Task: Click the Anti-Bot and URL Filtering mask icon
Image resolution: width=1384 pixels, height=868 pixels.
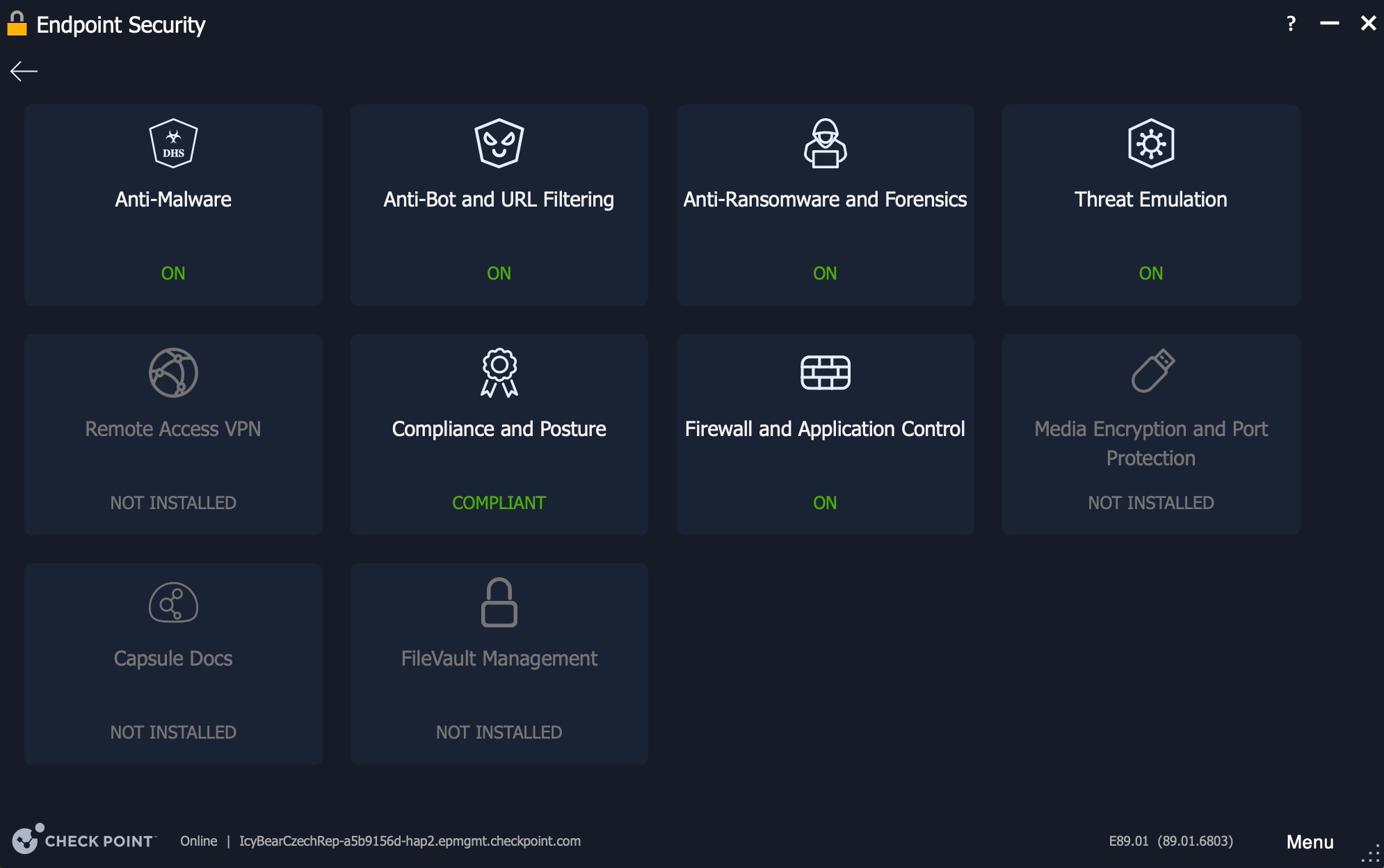Action: click(499, 143)
